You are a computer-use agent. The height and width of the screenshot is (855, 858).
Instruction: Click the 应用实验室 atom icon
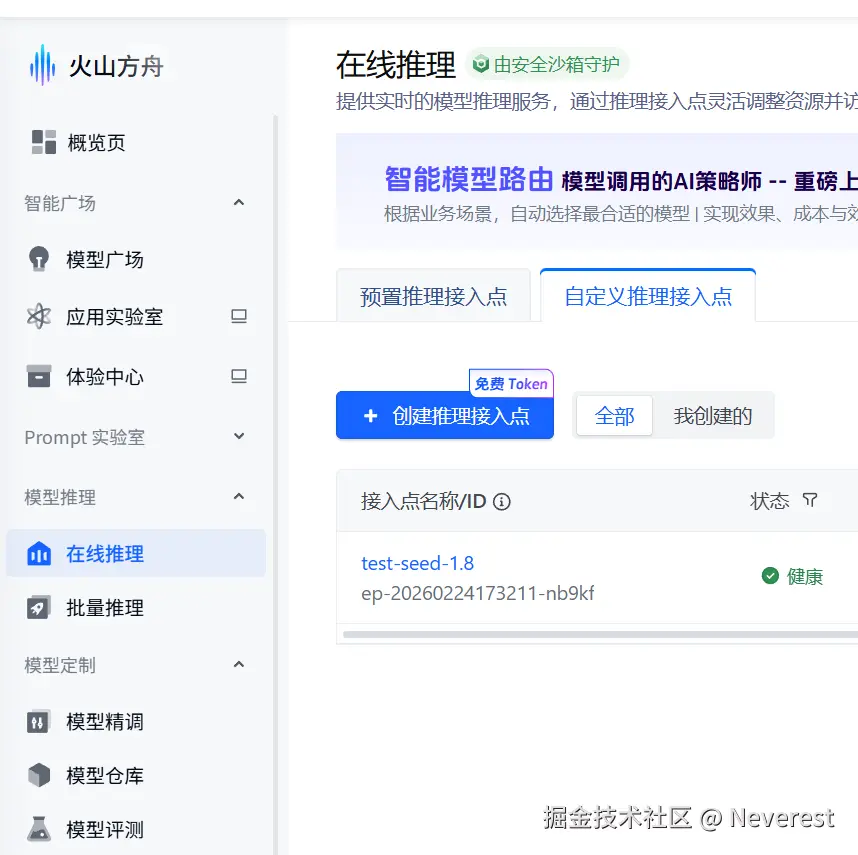pyautogui.click(x=39, y=316)
